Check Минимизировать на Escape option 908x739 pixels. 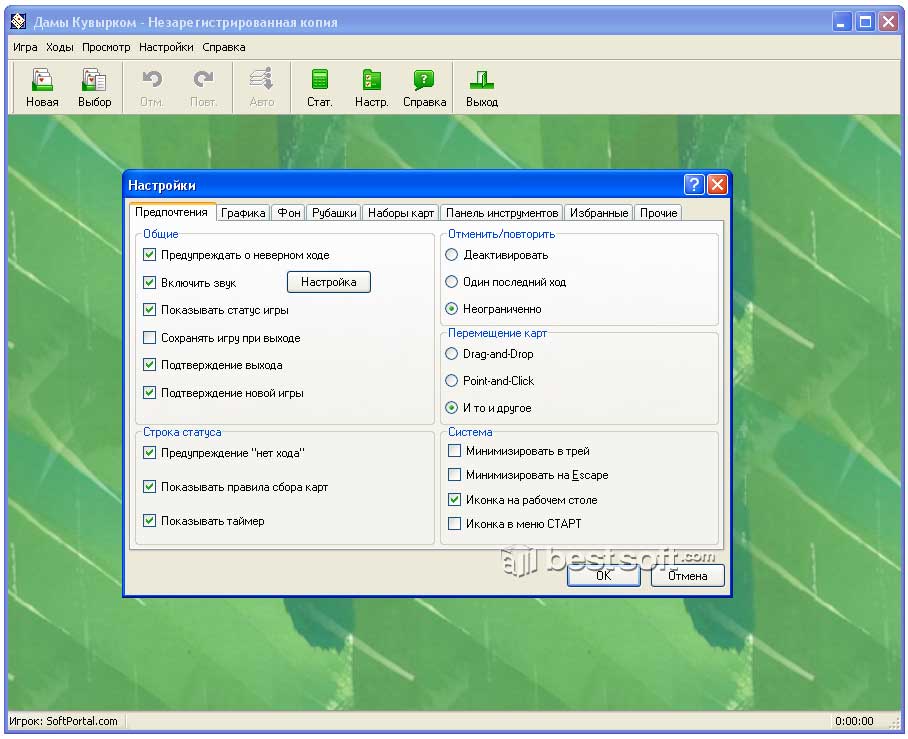point(455,475)
